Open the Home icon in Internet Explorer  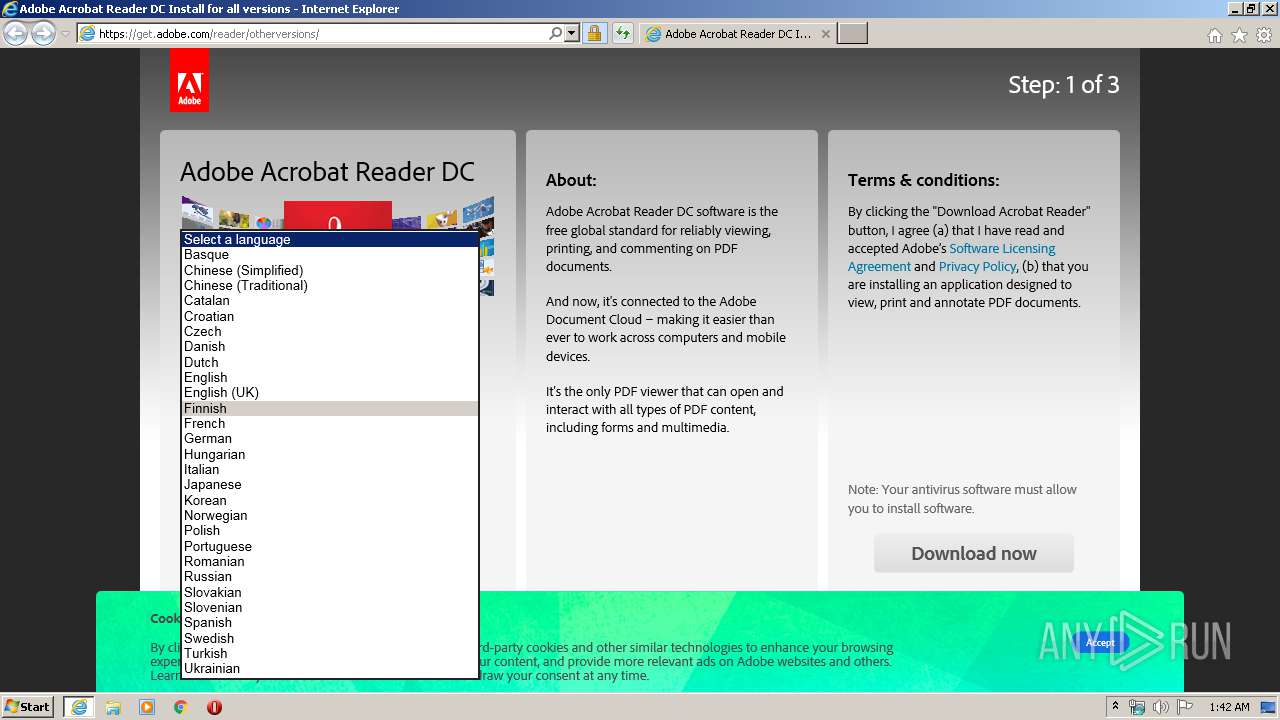[x=1214, y=35]
